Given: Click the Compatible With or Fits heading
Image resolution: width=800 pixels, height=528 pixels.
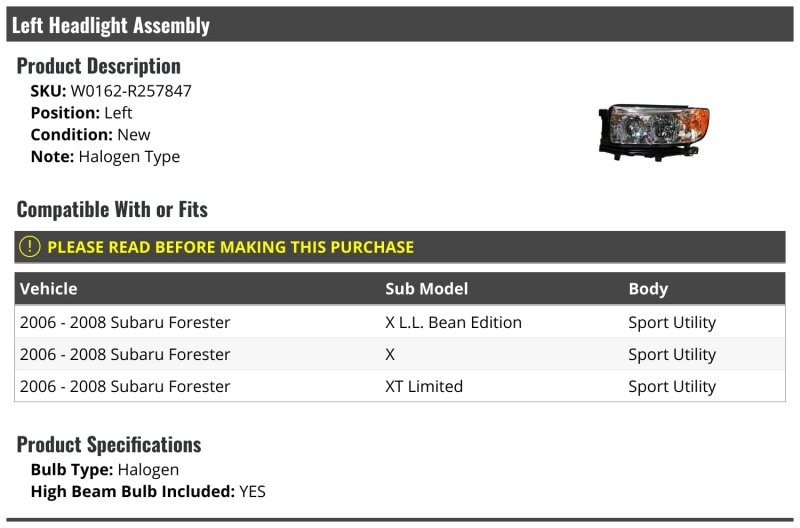Looking at the screenshot, I should click(112, 209).
